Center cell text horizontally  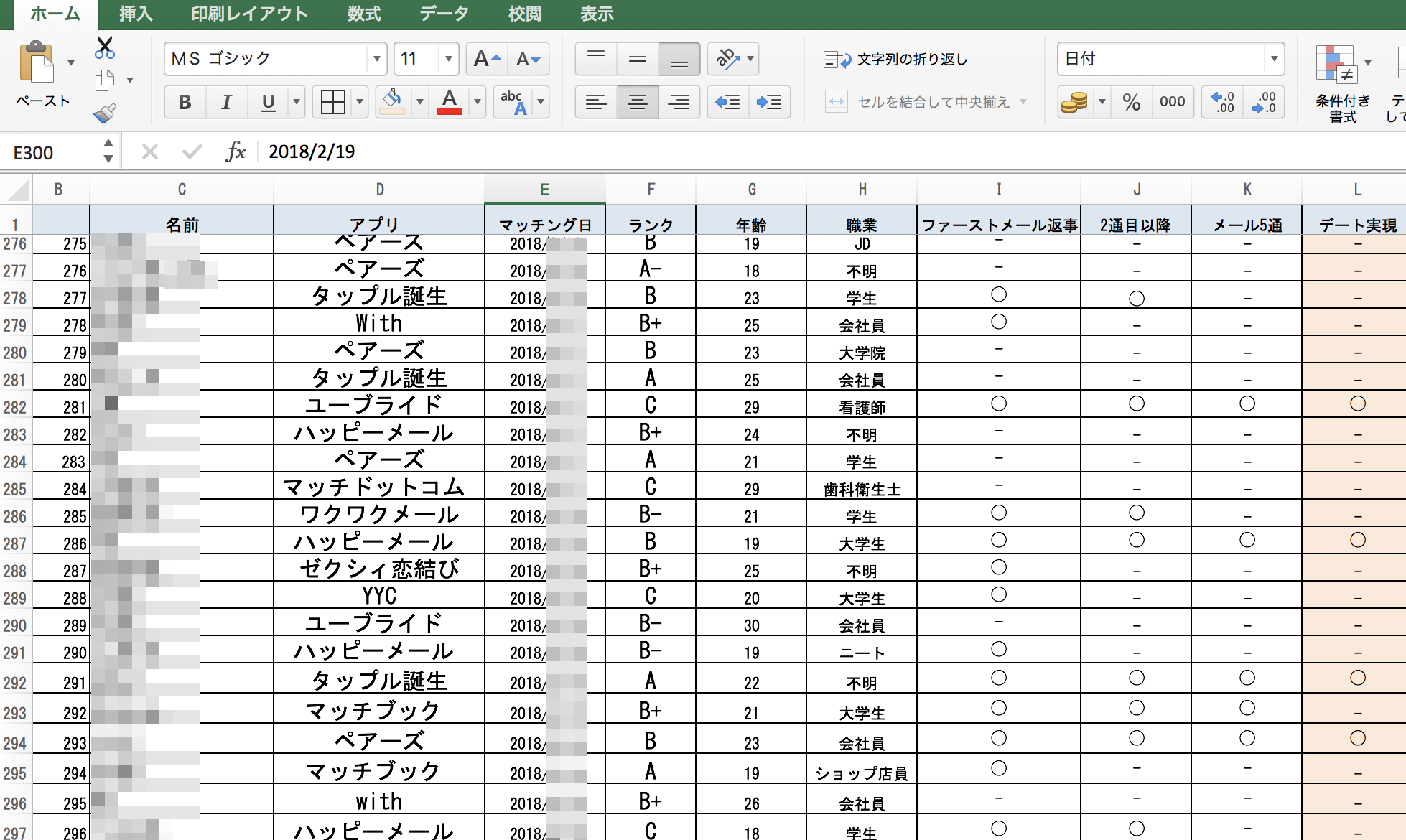[638, 102]
